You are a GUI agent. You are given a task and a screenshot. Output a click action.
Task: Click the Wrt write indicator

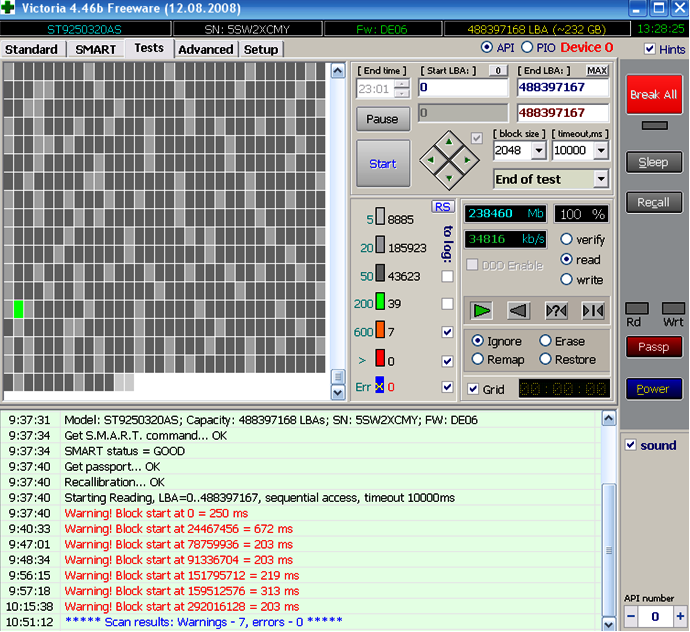(x=673, y=309)
